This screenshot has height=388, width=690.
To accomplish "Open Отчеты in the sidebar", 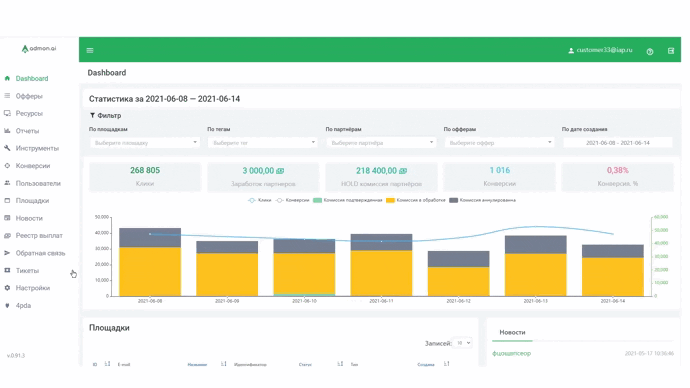I will (27, 131).
